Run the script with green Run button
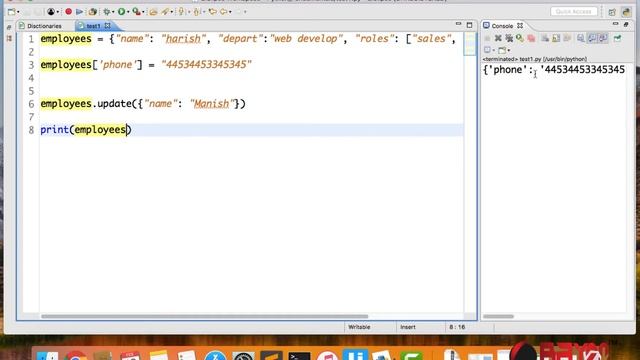Image resolution: width=640 pixels, height=360 pixels. (x=121, y=12)
